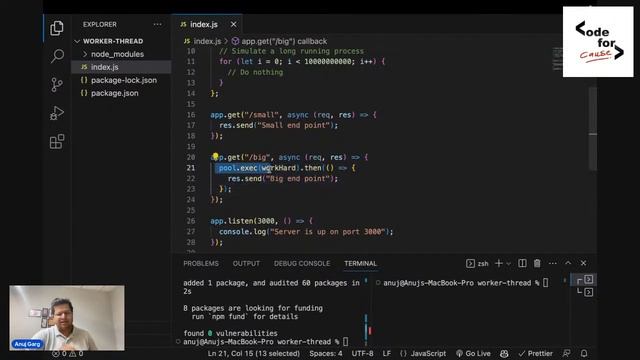
Task: Click the Prettier status item
Action: [536, 353]
